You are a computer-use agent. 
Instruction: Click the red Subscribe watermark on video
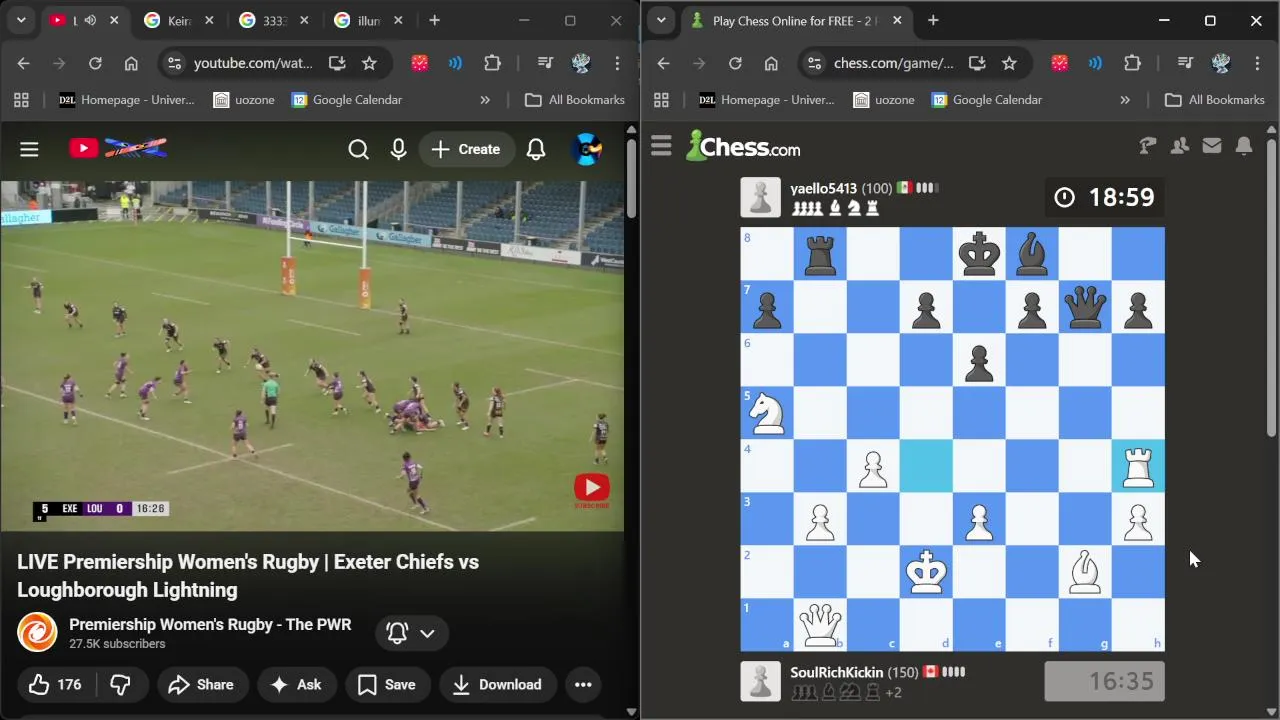click(x=591, y=488)
